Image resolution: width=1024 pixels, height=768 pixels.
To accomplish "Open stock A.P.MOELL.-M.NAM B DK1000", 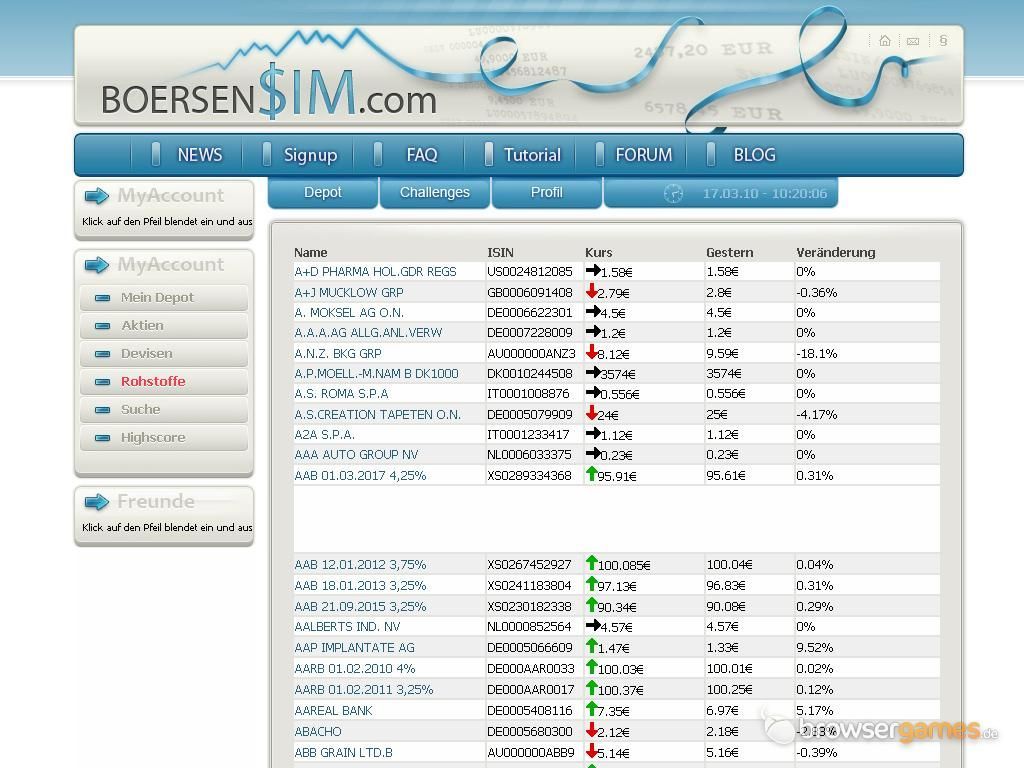I will click(x=376, y=374).
